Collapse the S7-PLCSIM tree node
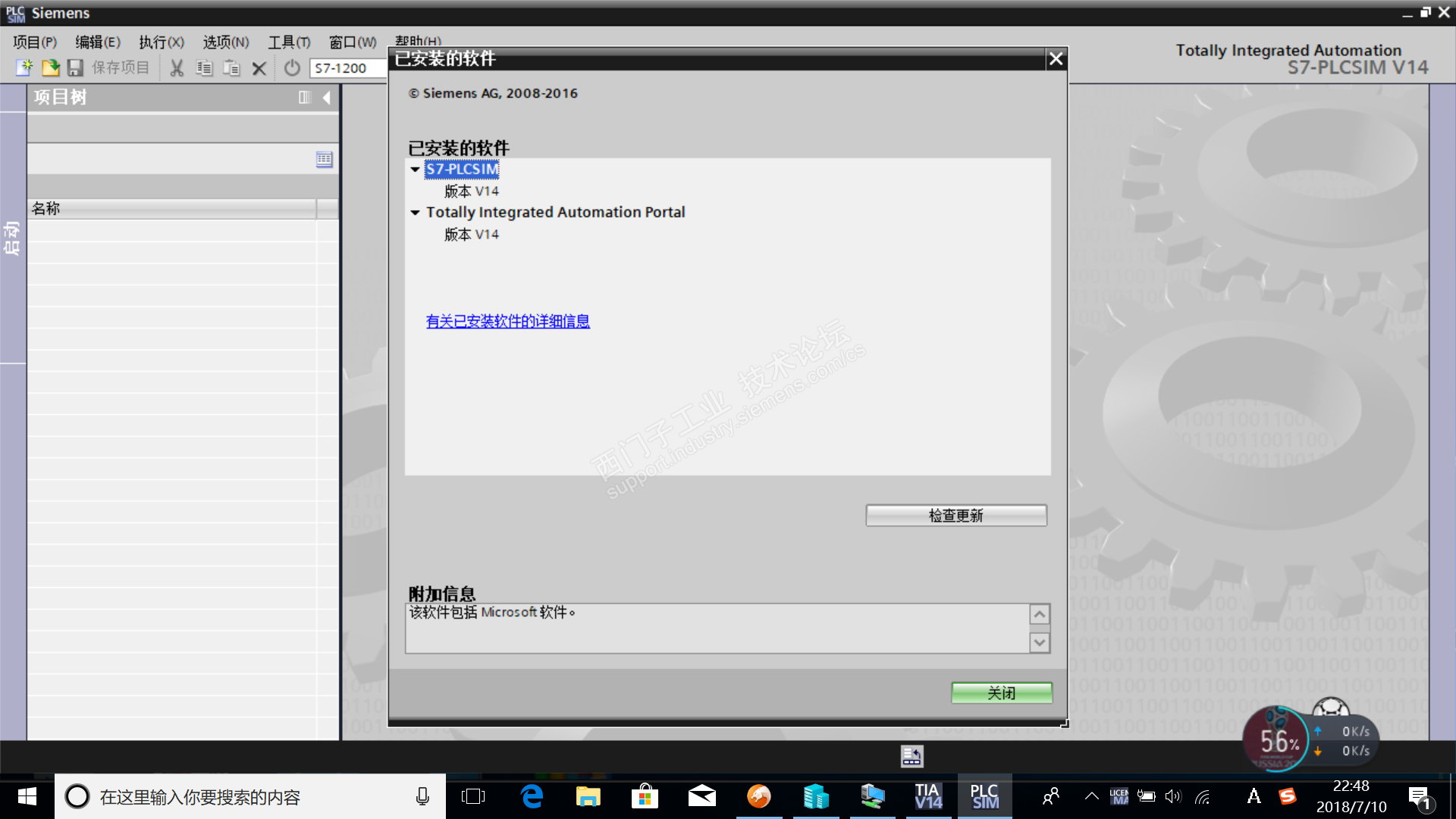Screen dimensions: 1456x819 tap(415, 170)
